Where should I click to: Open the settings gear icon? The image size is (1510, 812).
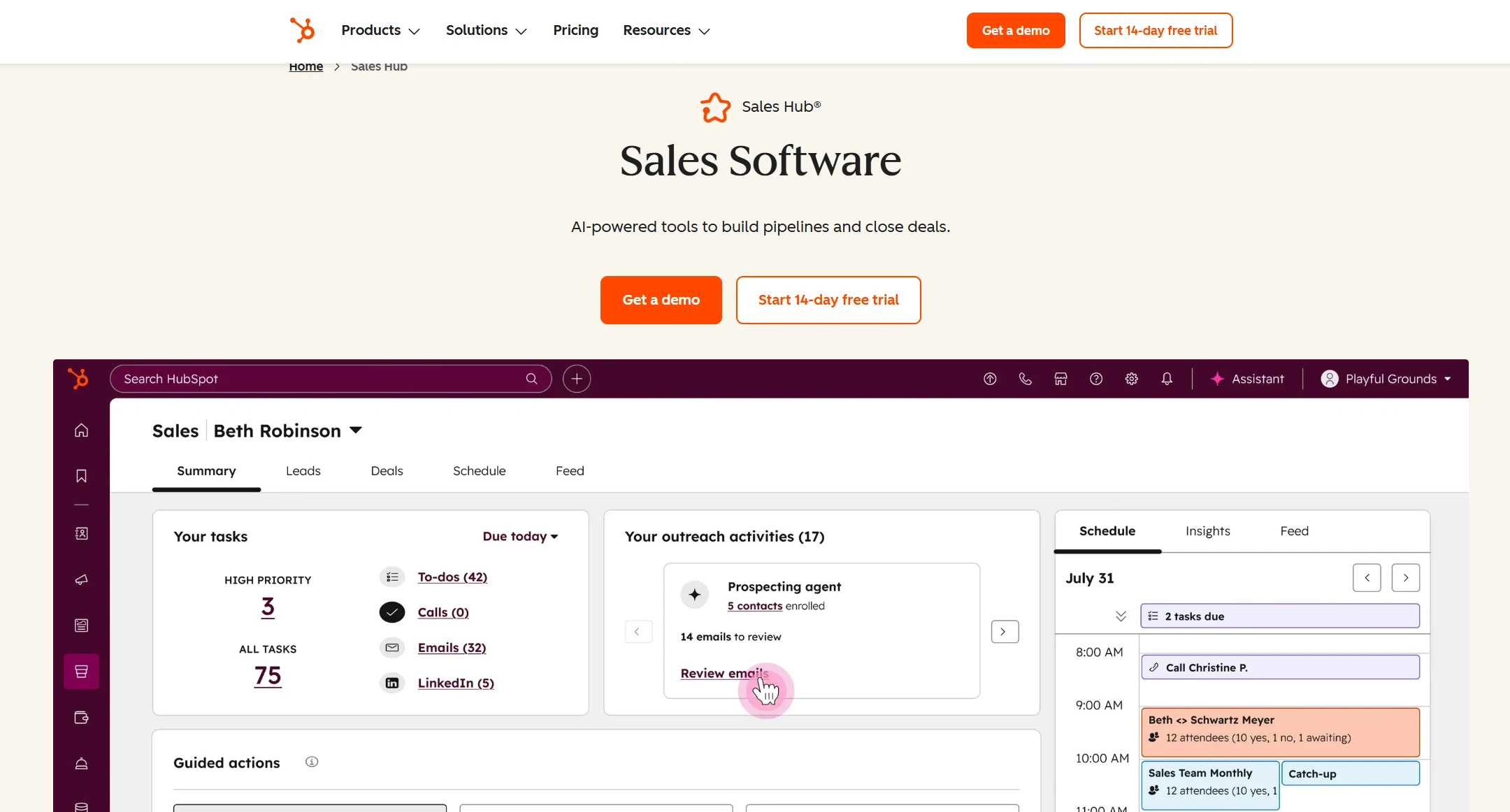(x=1132, y=379)
